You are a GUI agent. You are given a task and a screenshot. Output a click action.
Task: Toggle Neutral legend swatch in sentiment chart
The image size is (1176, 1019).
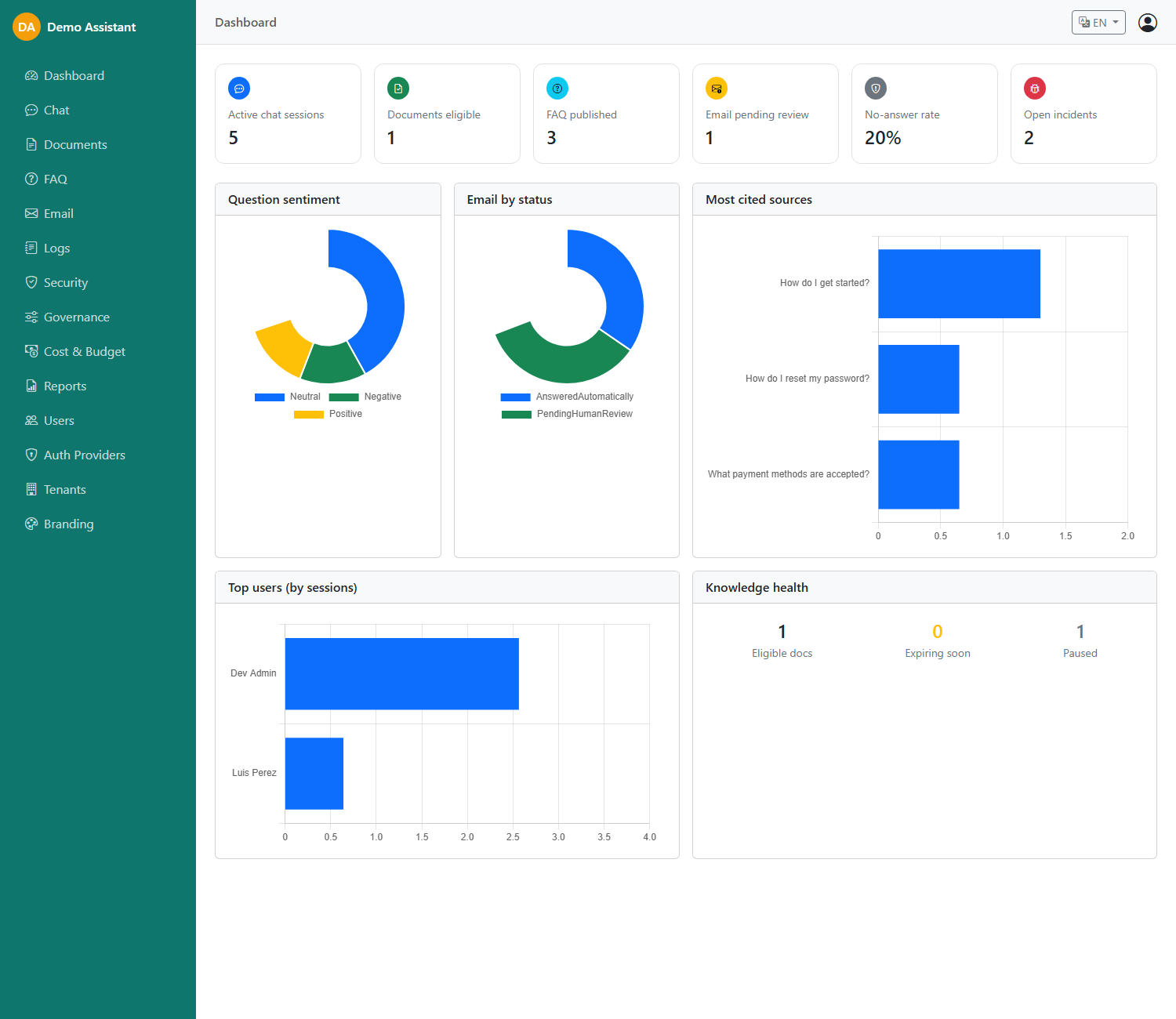coord(270,397)
